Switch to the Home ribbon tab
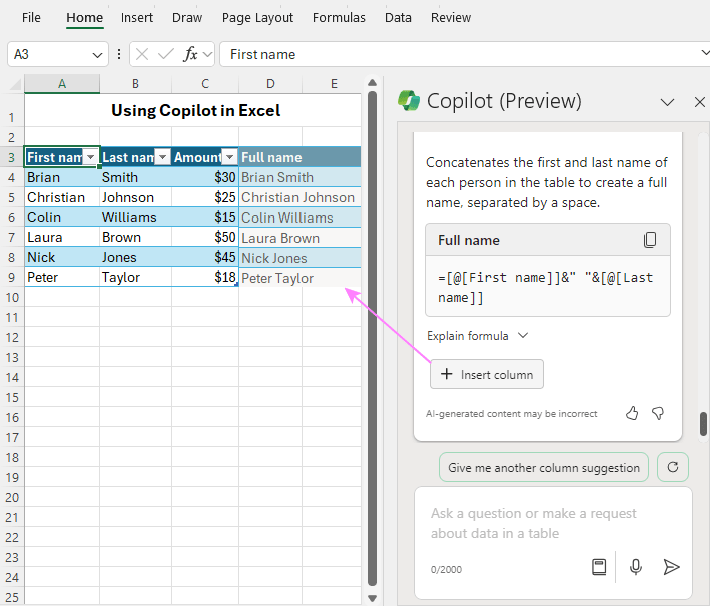Screen dimensions: 710x606 click(85, 18)
